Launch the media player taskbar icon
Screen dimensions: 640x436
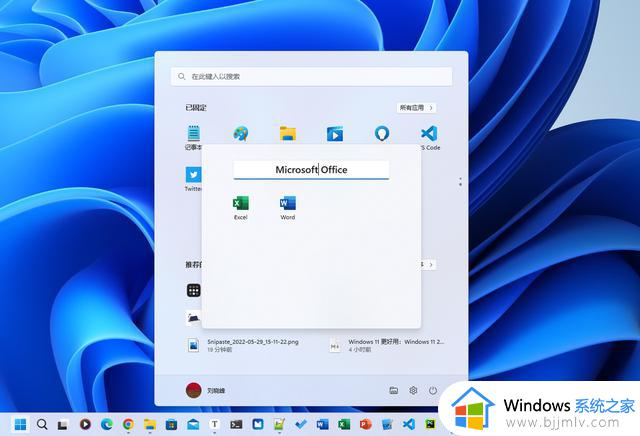85,425
